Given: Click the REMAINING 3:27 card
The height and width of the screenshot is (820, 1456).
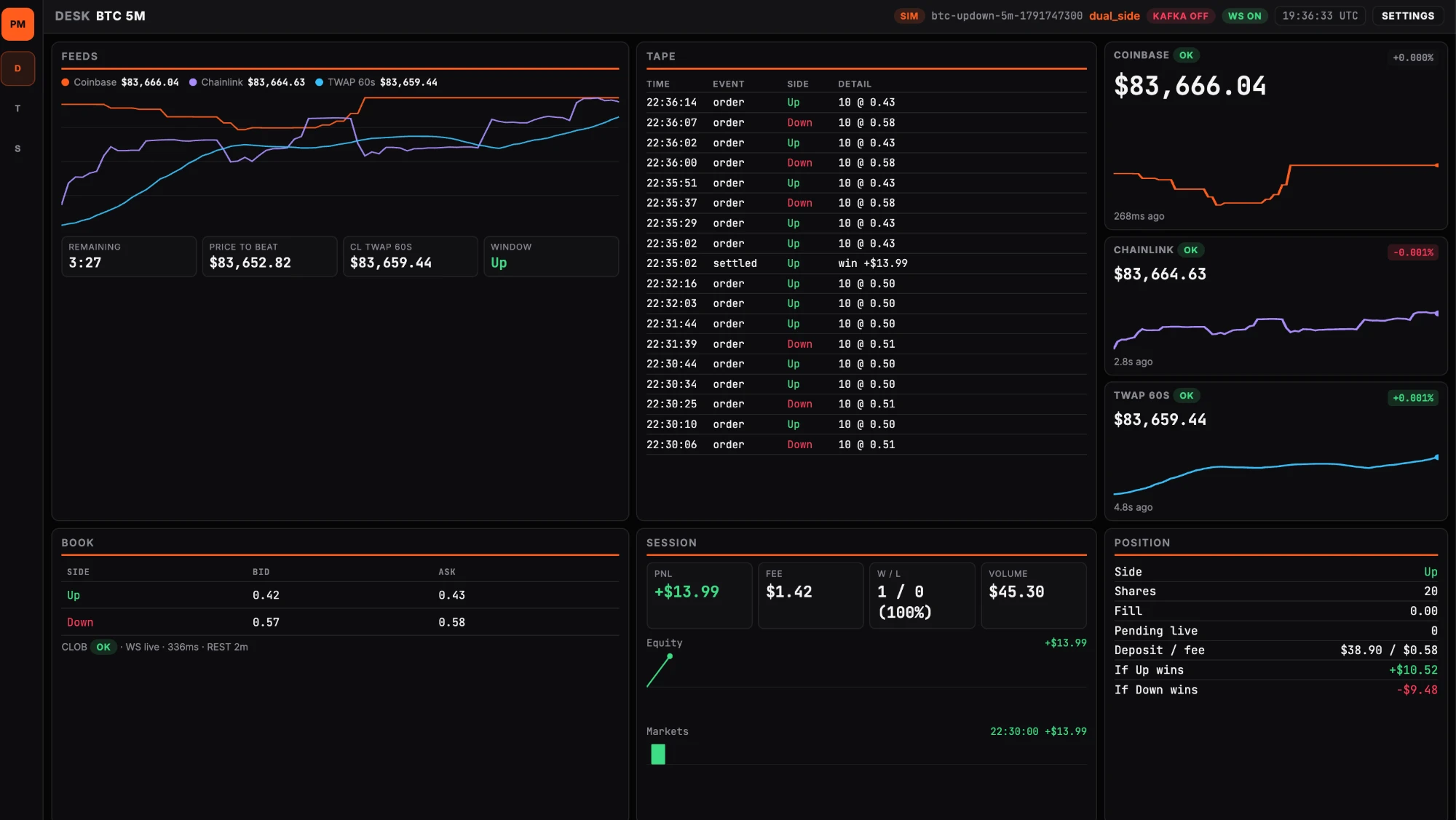Looking at the screenshot, I should tap(129, 256).
